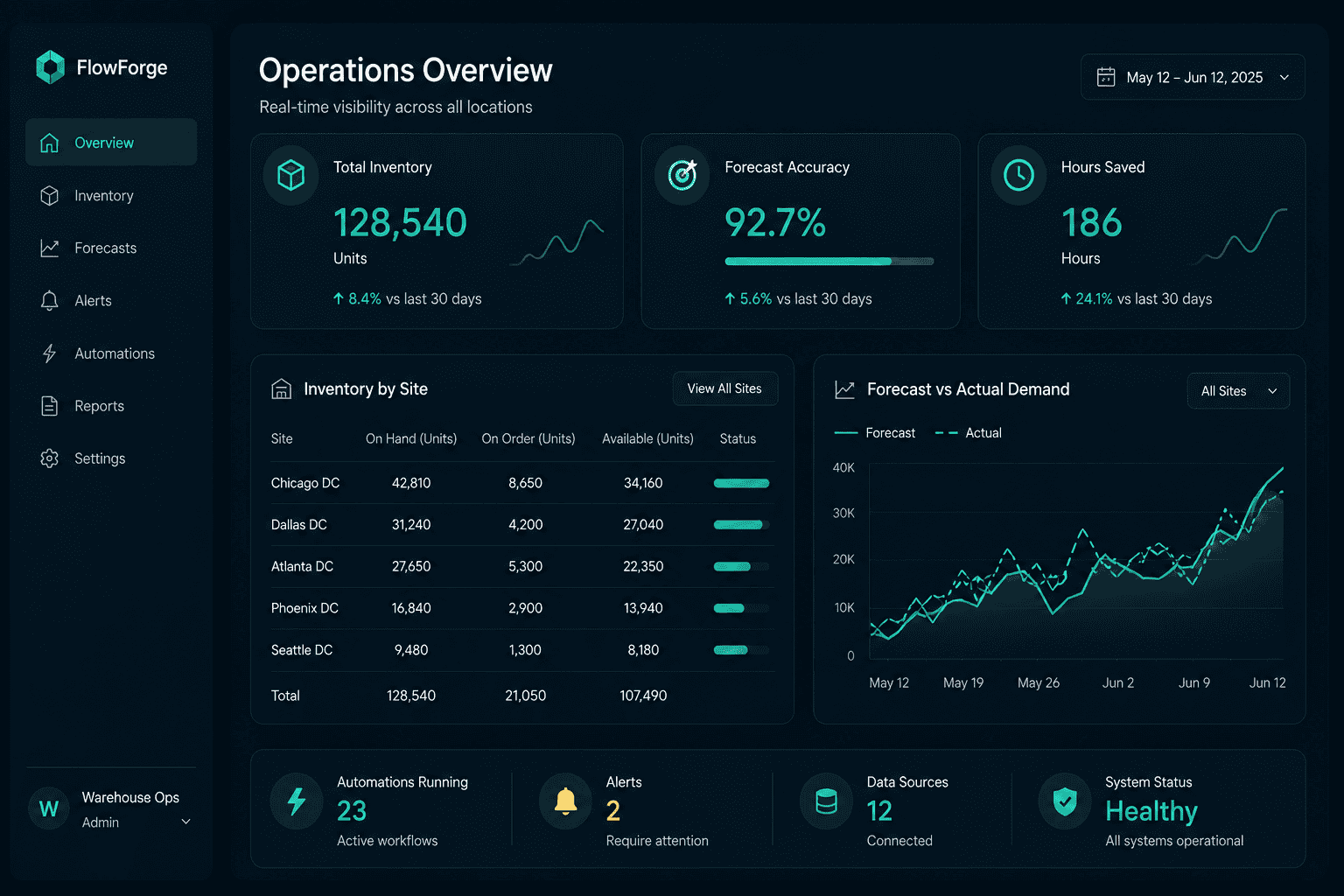Click the line chart icon beside Forecast vs Actual Demand
This screenshot has width=1344, height=896.
pyautogui.click(x=844, y=389)
